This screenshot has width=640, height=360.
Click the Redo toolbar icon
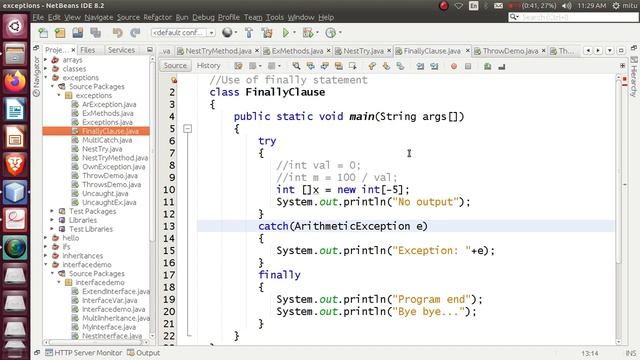point(135,33)
